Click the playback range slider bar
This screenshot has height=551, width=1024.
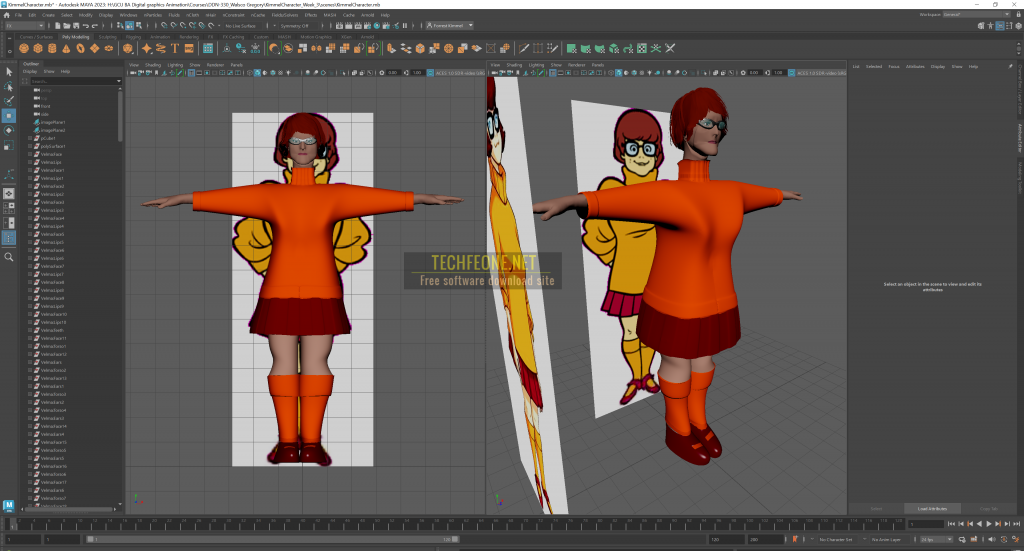pos(273,539)
